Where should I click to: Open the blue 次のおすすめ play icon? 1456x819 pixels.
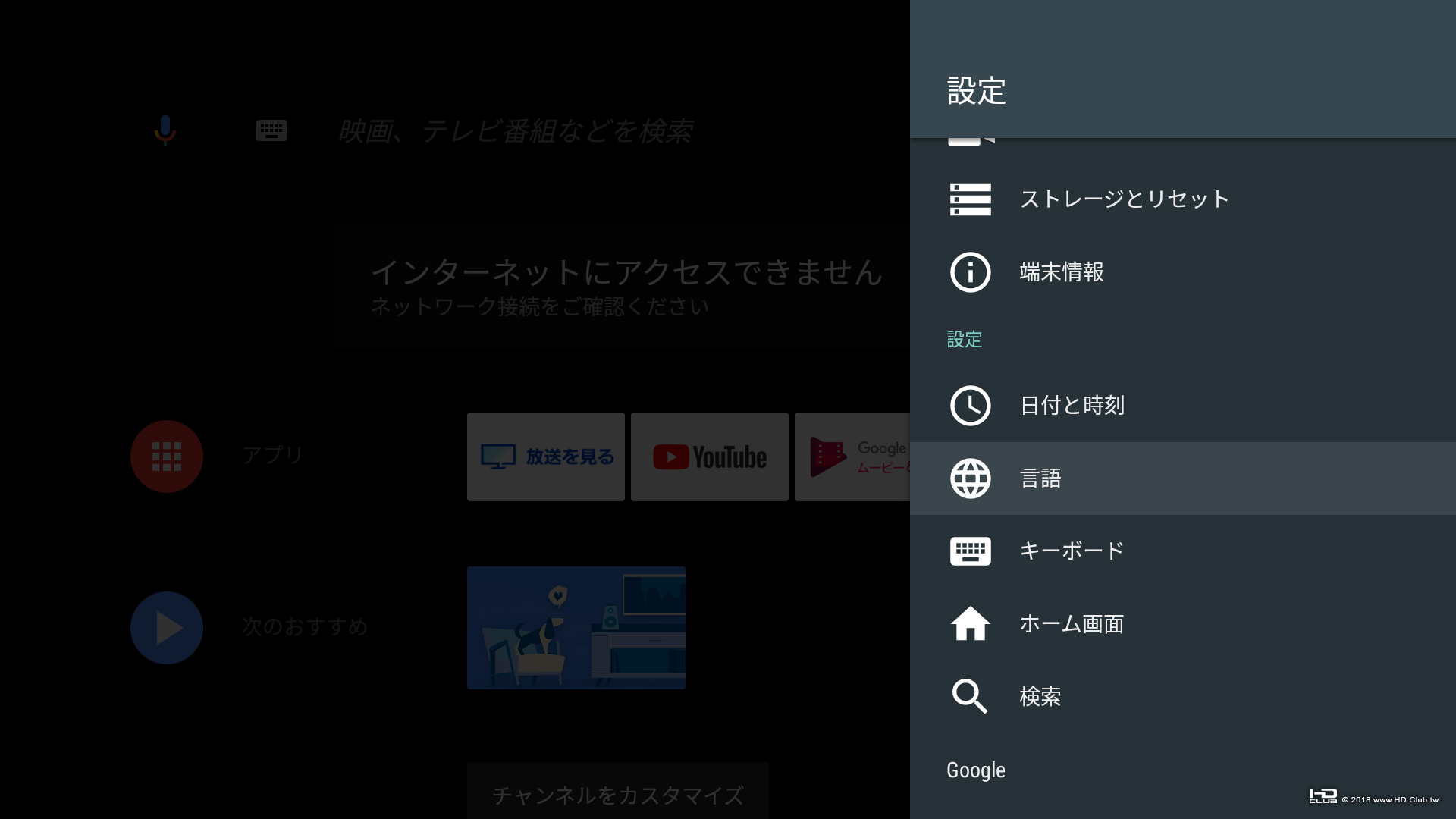coord(167,628)
